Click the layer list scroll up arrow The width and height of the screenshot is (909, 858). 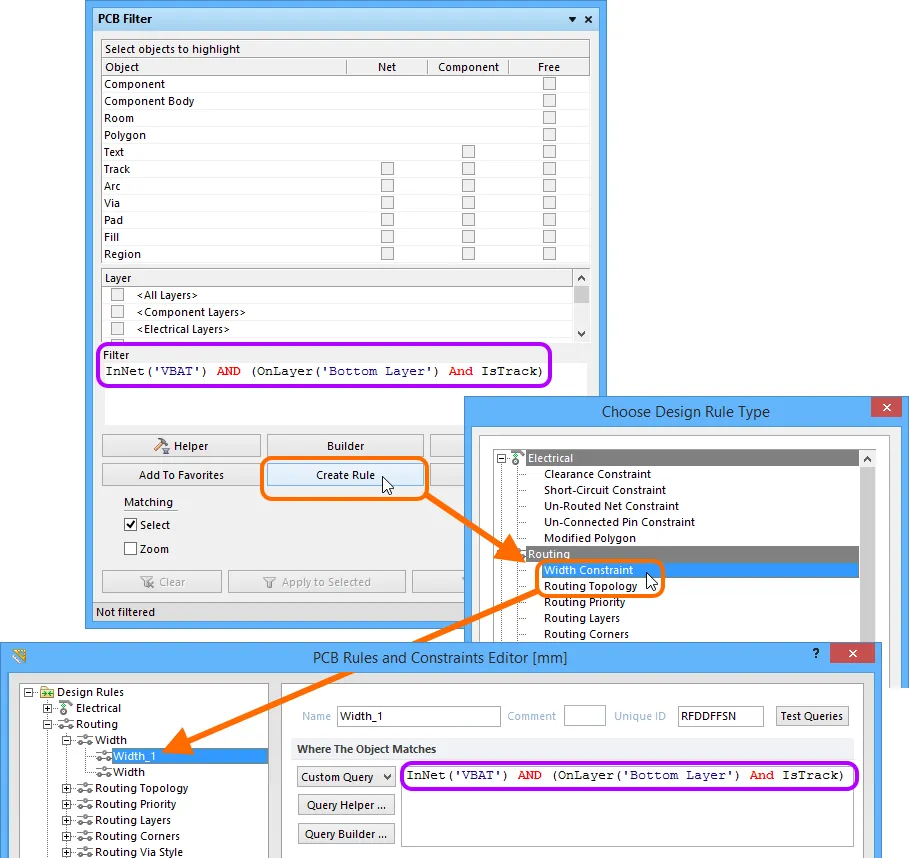click(x=581, y=278)
